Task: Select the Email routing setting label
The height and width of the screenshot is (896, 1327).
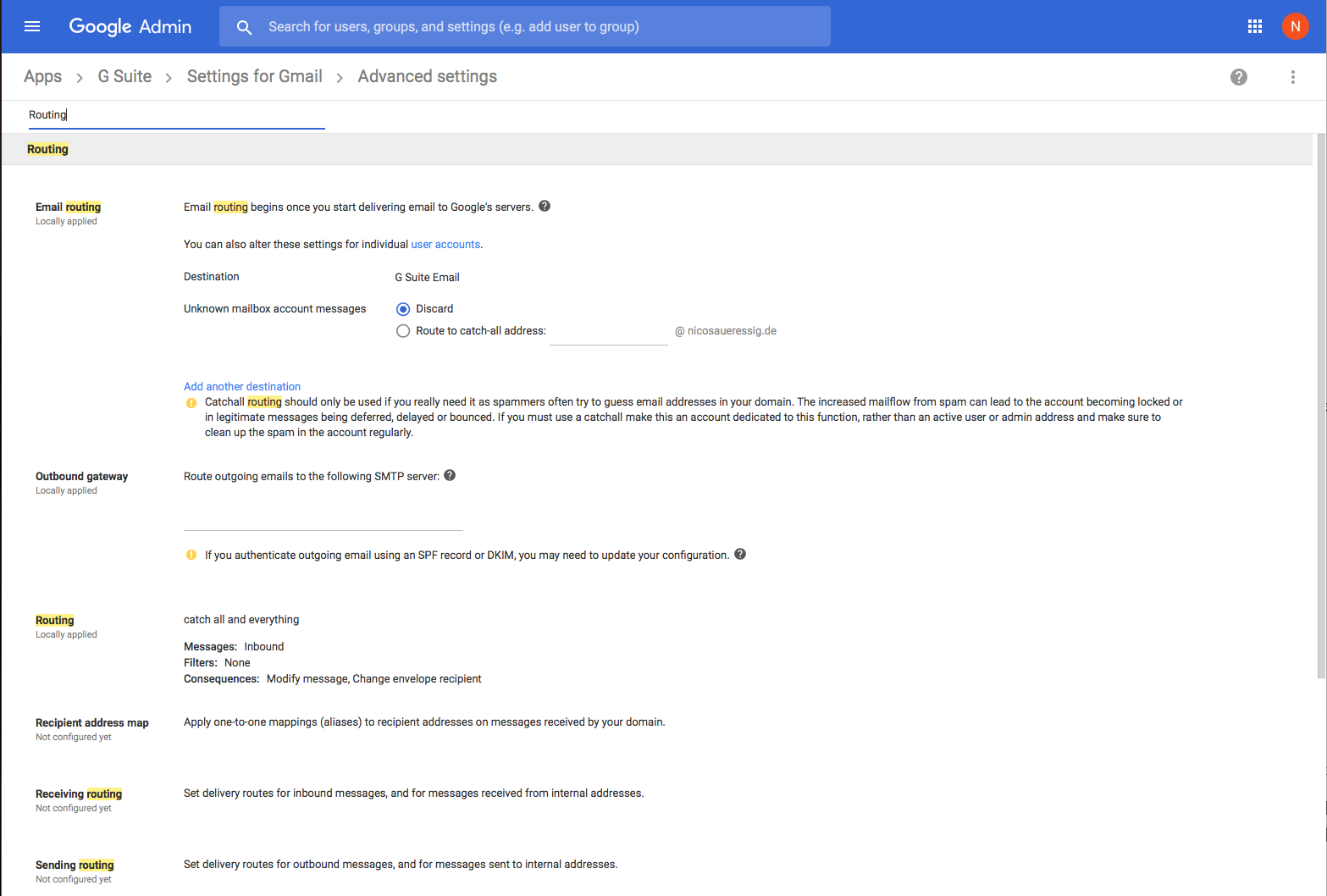Action: click(x=68, y=207)
